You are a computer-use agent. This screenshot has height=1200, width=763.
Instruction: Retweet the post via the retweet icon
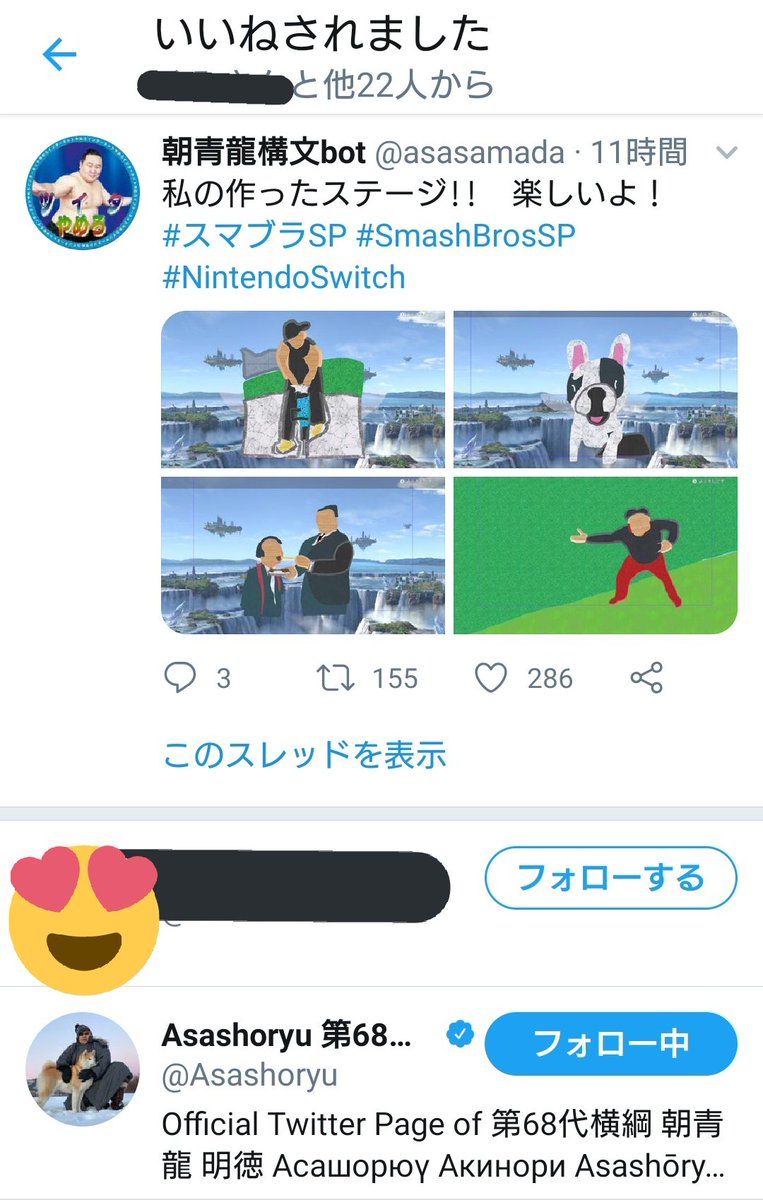[x=333, y=679]
